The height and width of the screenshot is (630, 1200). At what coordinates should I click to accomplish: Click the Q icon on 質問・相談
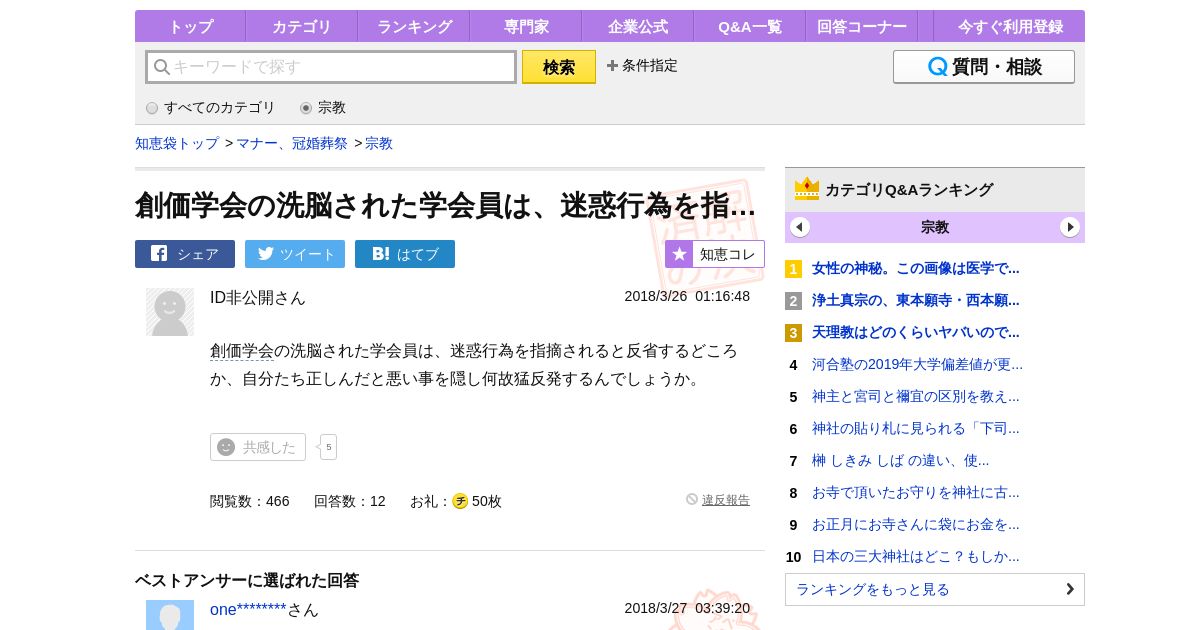[x=938, y=67]
